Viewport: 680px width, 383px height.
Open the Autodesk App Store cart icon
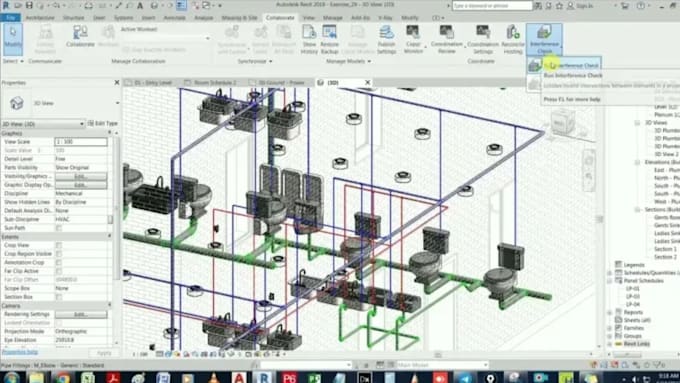click(x=625, y=6)
